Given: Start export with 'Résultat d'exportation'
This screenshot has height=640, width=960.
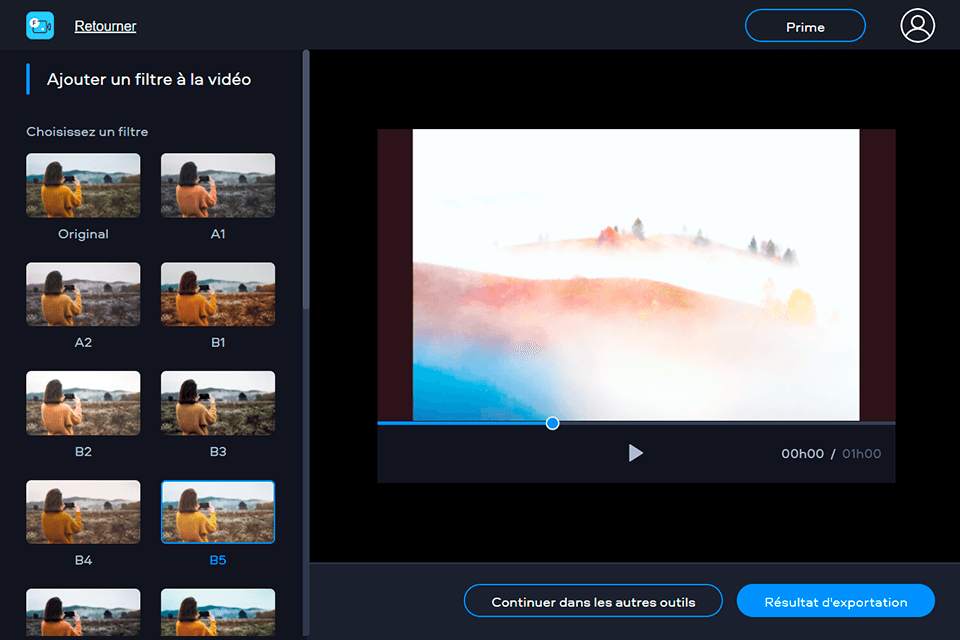Looking at the screenshot, I should tap(836, 601).
